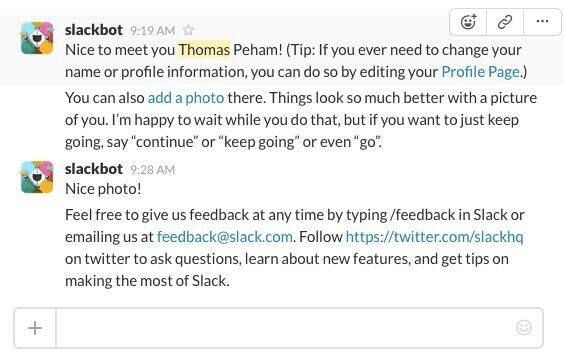Click slackbot name on the first message
Image resolution: width=564 pixels, height=363 pixels.
[94, 30]
